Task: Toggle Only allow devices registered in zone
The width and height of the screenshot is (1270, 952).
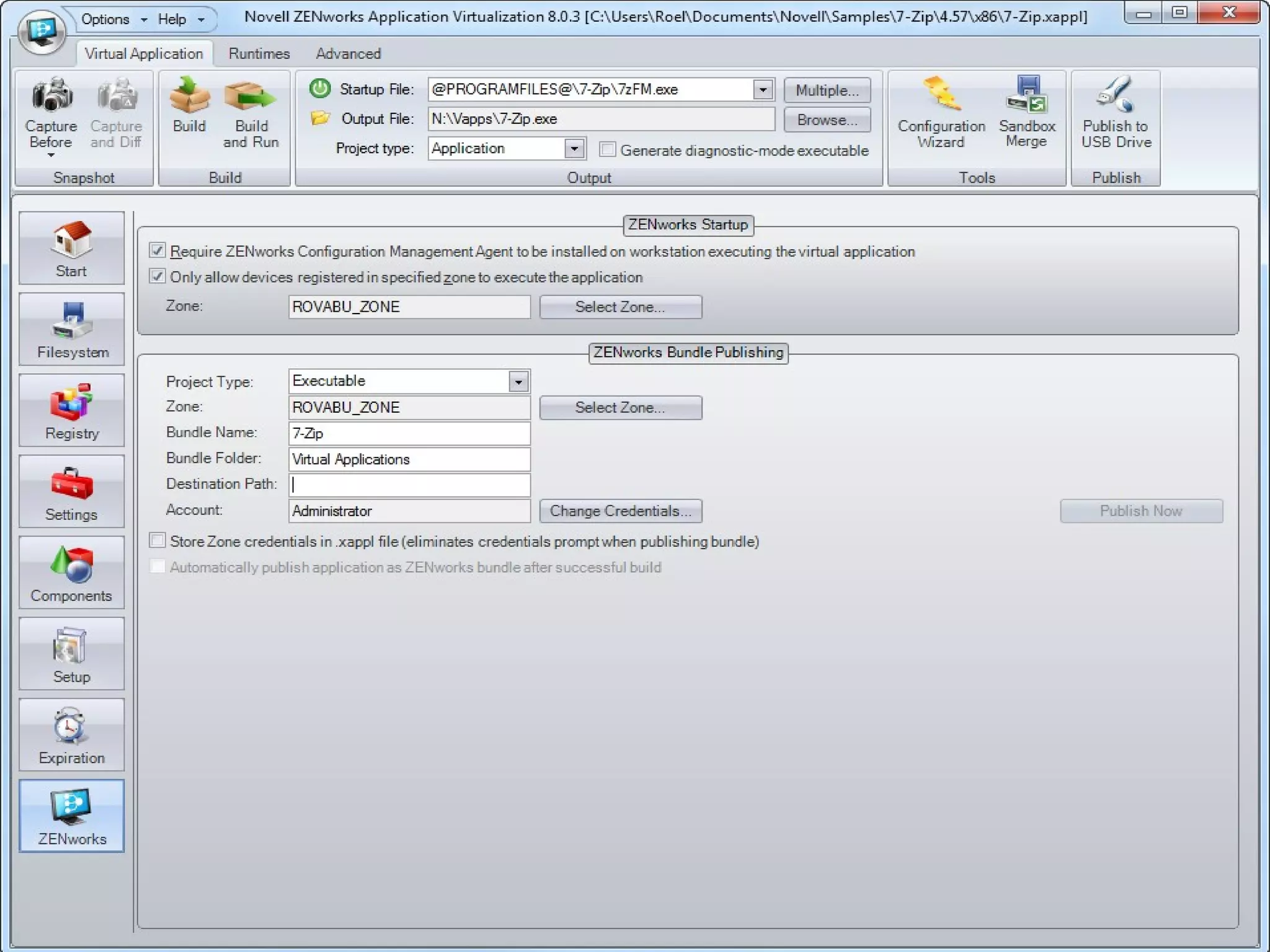Action: point(158,276)
